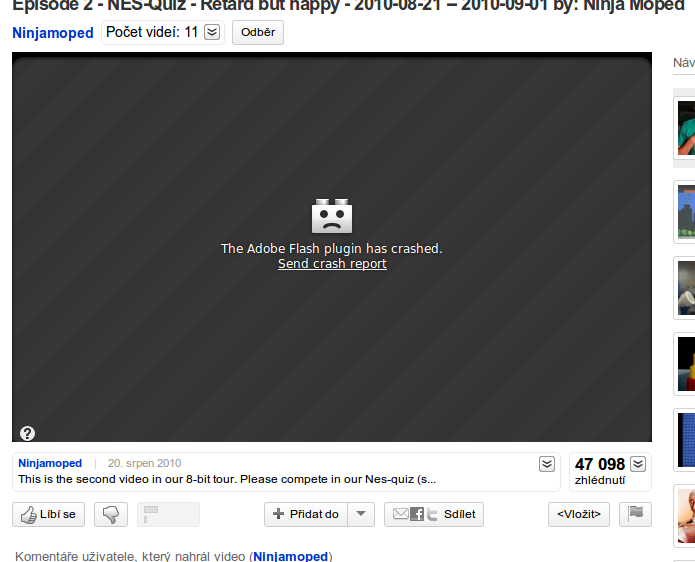Open Ninjamoped channel link near title
Screen dimensions: 695x562
point(53,33)
